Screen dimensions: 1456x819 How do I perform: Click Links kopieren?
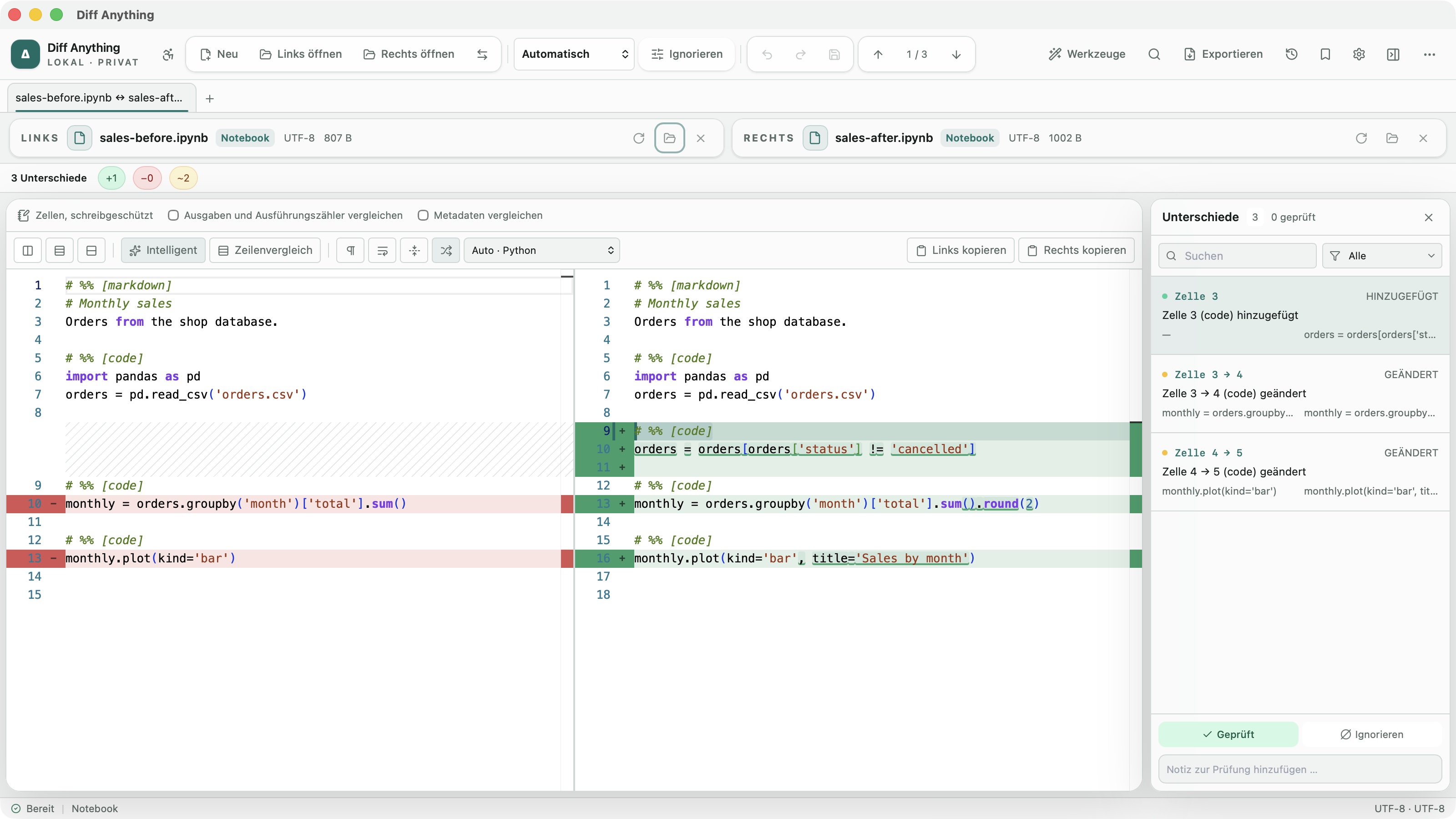pos(961,250)
